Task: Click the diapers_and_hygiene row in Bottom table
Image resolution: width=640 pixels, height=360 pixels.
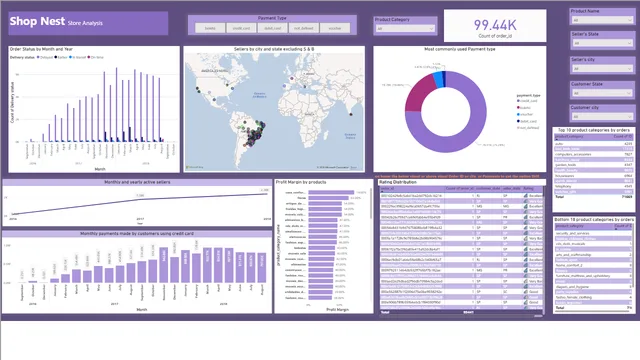Action: coord(593,287)
